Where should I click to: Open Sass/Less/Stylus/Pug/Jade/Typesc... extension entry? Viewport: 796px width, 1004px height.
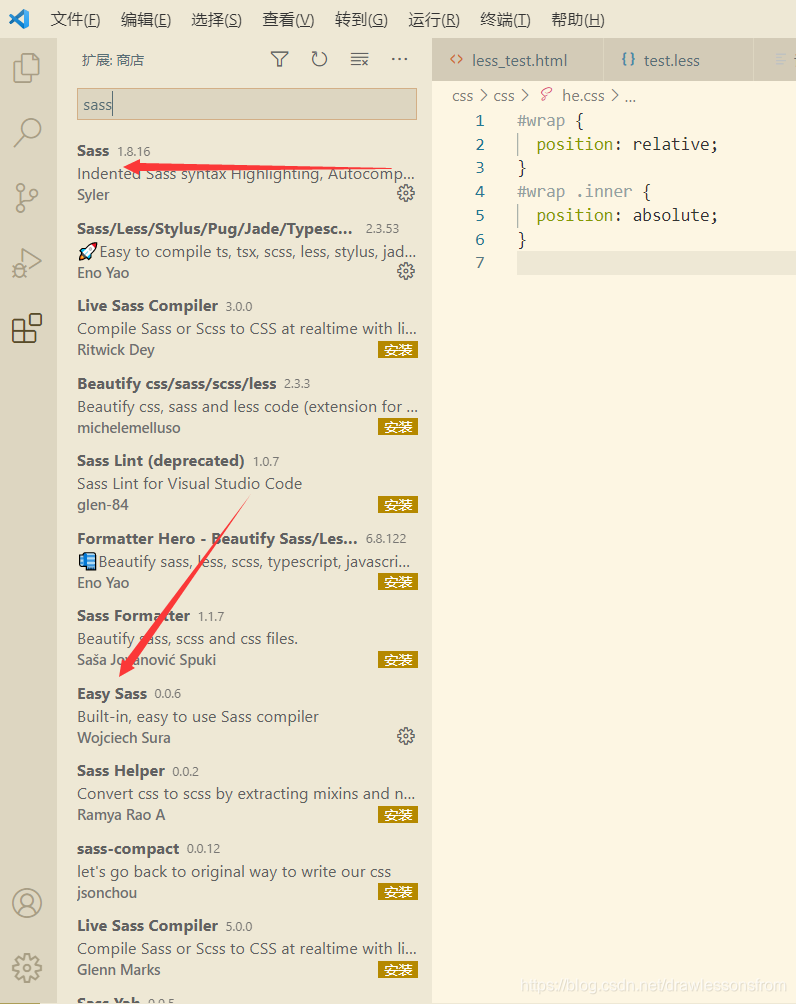pos(247,250)
